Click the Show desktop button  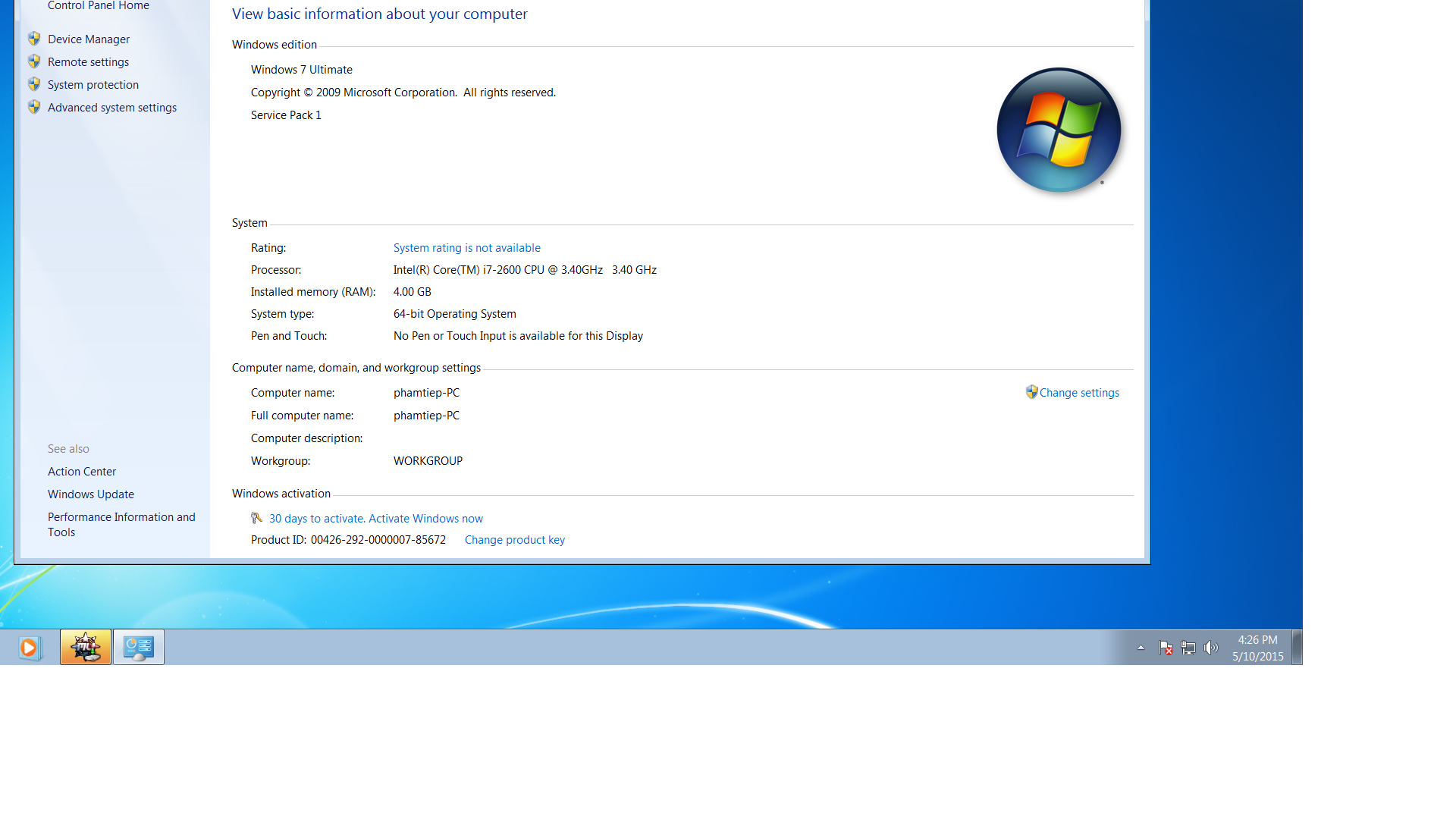pyautogui.click(x=1298, y=648)
